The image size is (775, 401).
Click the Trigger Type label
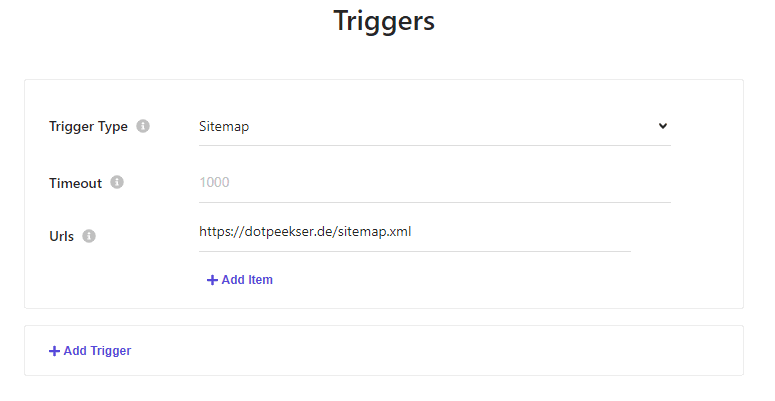[88, 127]
